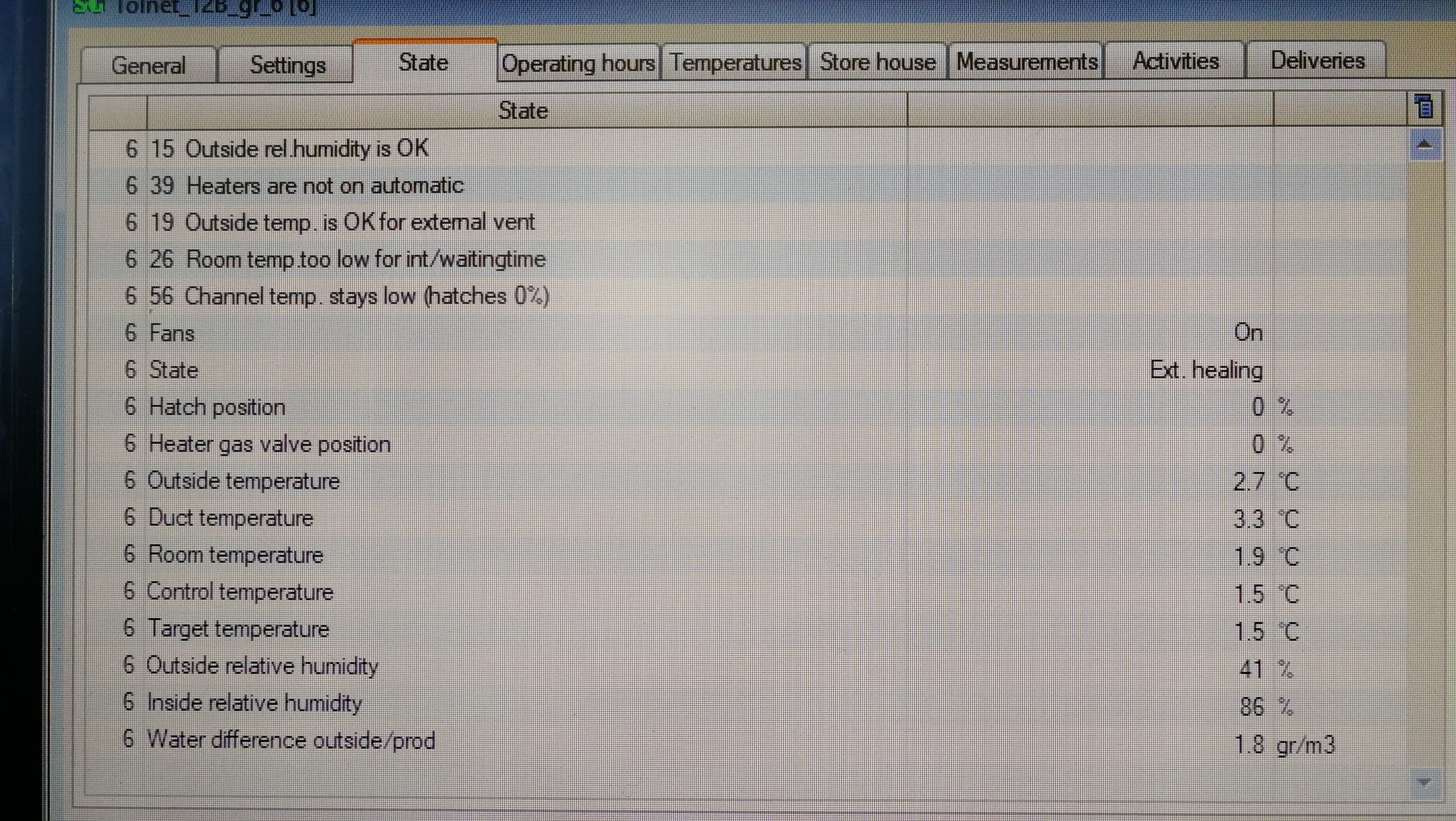Switch to the Temperatures tab
1456x821 pixels.
click(x=735, y=62)
